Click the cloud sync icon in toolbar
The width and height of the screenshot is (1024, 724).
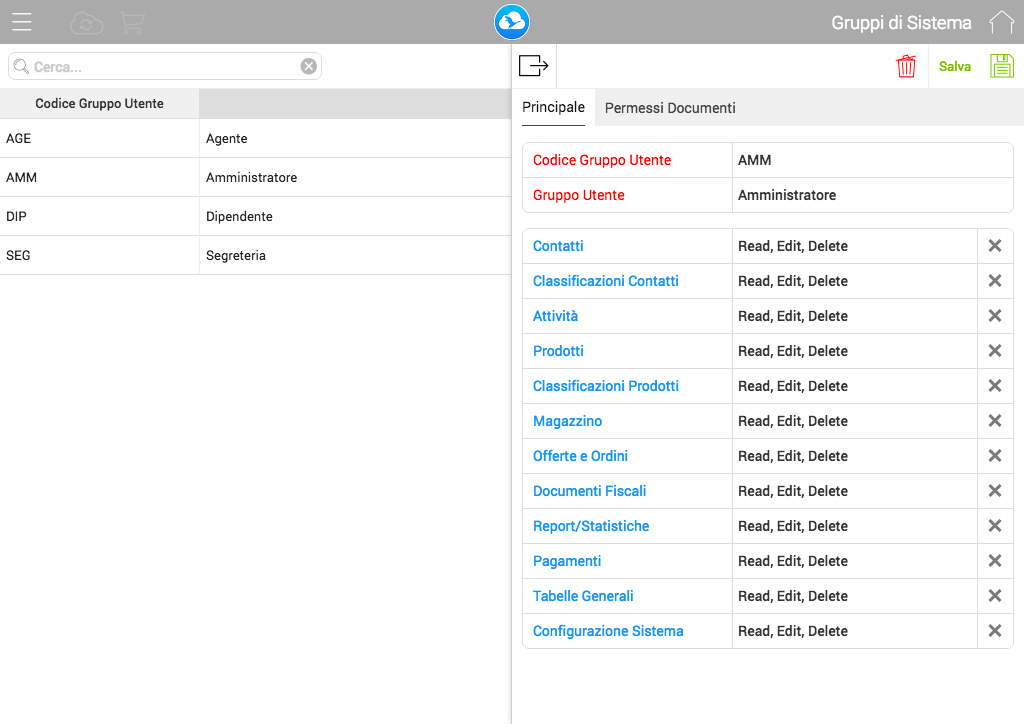pyautogui.click(x=85, y=21)
